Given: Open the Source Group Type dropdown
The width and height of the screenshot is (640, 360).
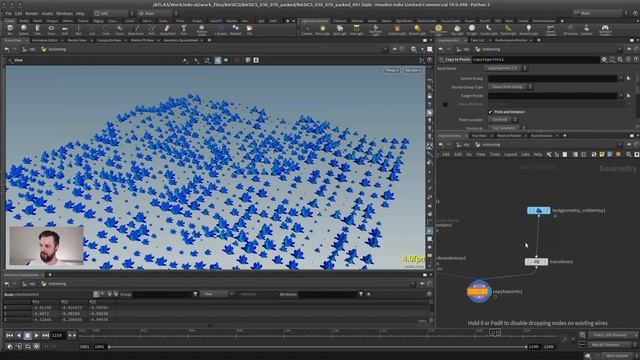Looking at the screenshot, I should coord(510,87).
